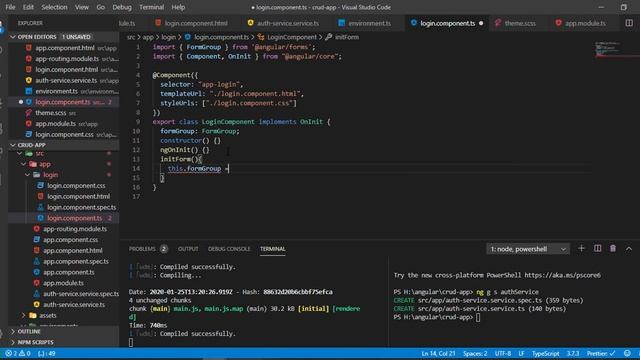
Task: Click unsaved dot on login.component.ts tab
Action: pos(481,23)
